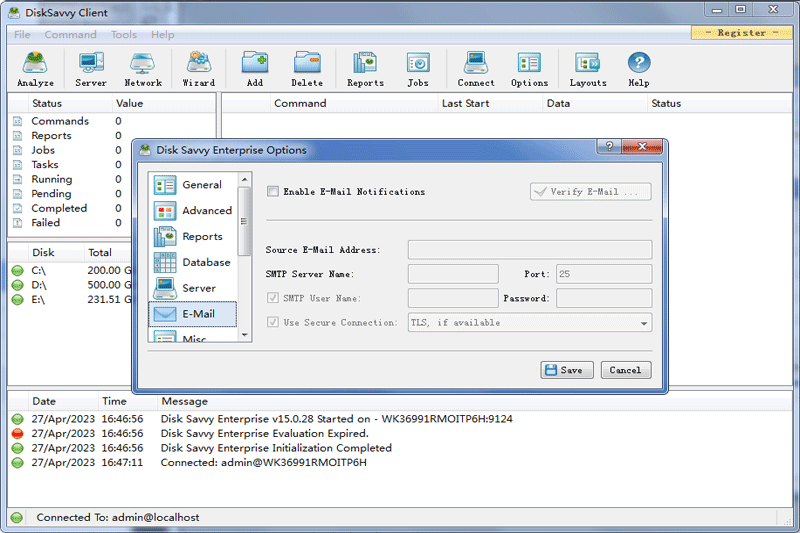Click the Failed status row icon
This screenshot has height=533, width=800.
pyautogui.click(x=18, y=223)
